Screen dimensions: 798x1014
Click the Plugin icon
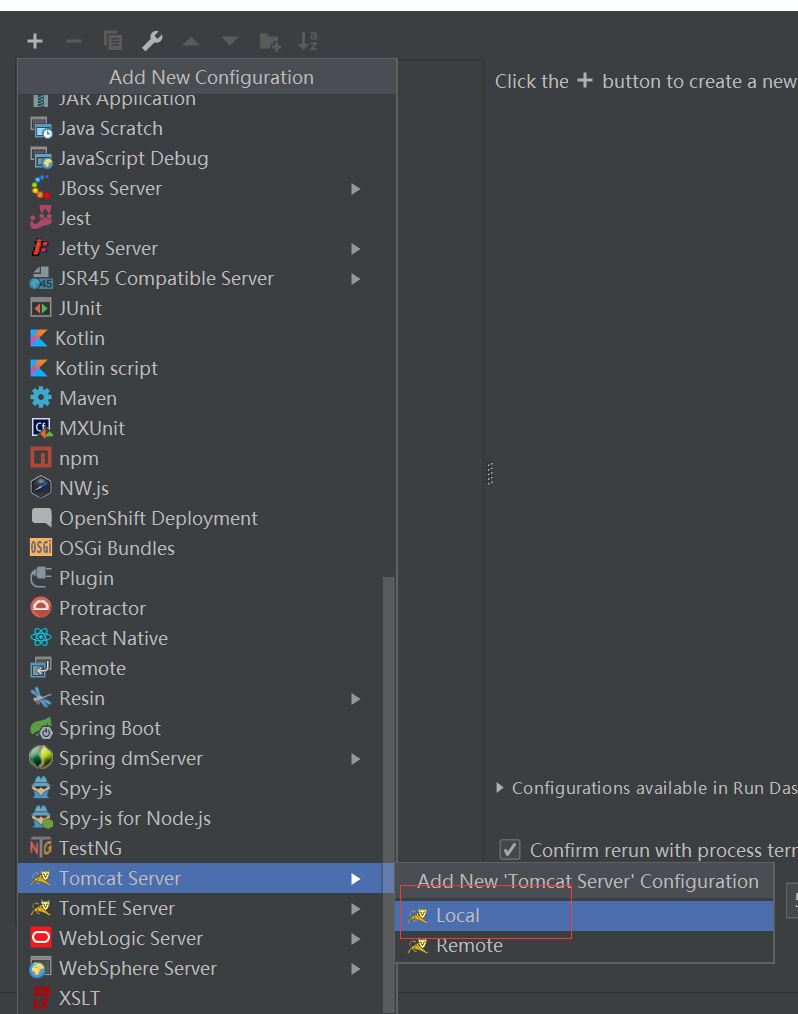[x=41, y=577]
